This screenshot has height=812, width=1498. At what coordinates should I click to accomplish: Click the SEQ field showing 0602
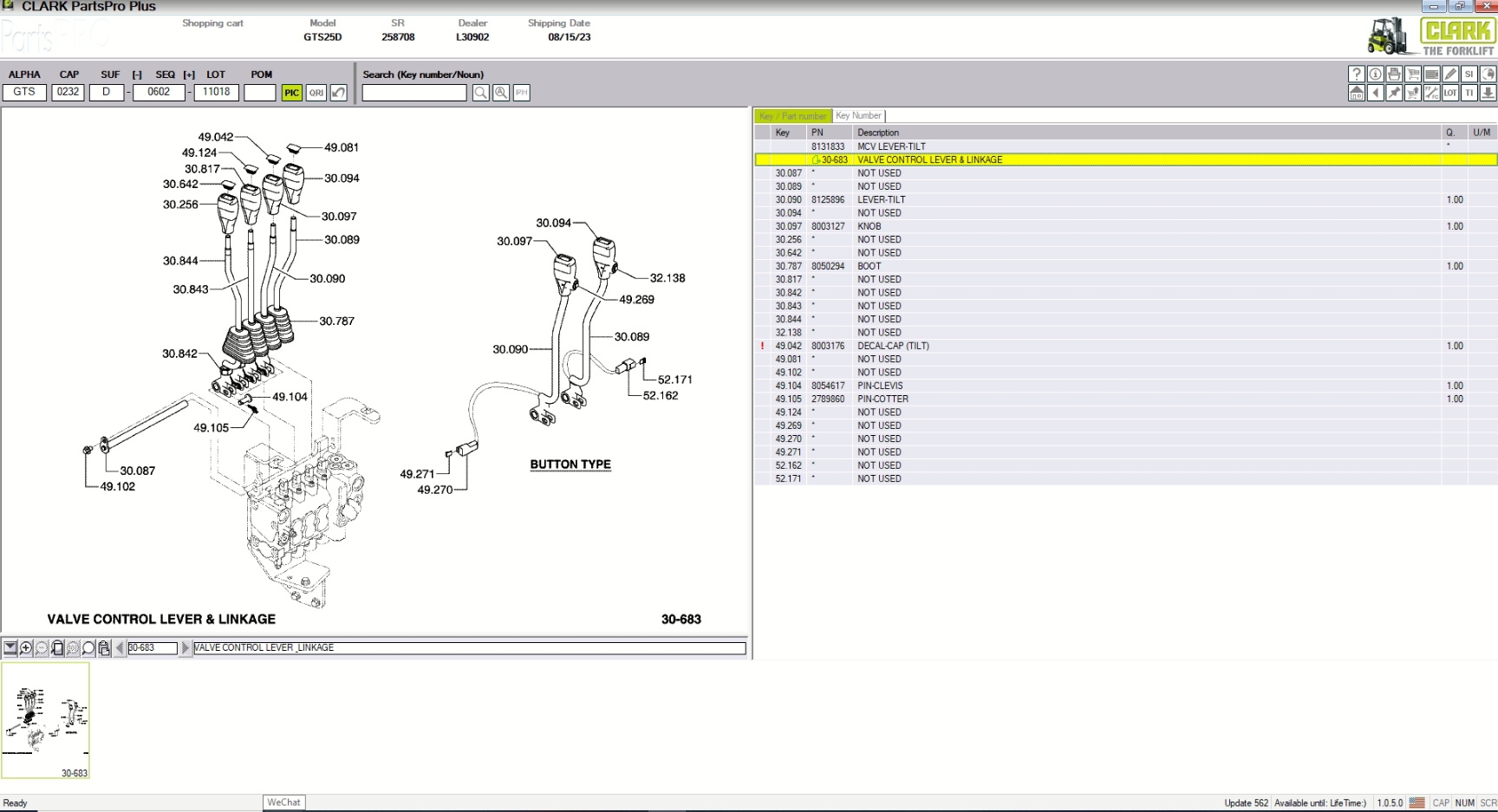pos(159,92)
